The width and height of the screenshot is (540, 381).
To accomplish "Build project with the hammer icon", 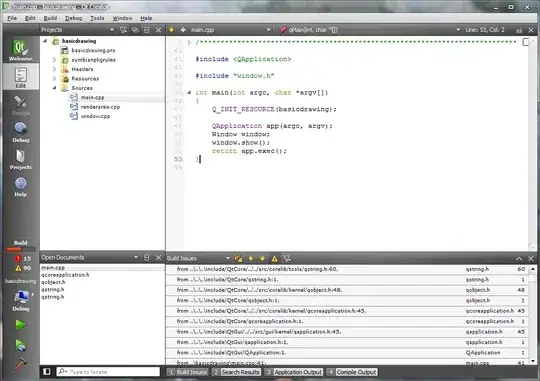I will pyautogui.click(x=20, y=364).
